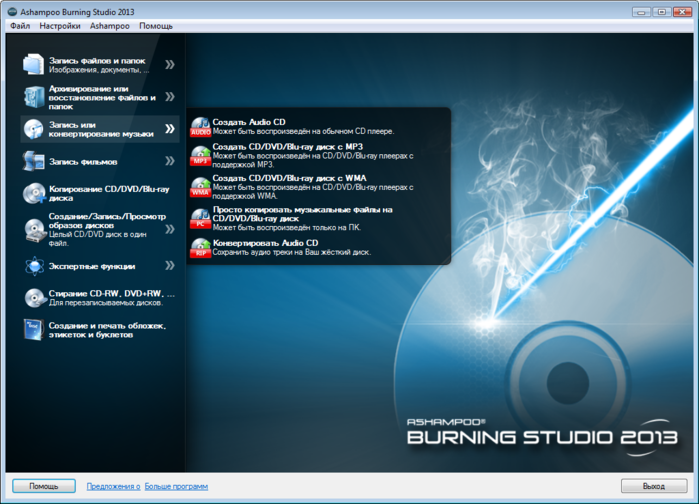Choose Архивирование или восстановление файлов label
699x504 pixels.
[102, 97]
